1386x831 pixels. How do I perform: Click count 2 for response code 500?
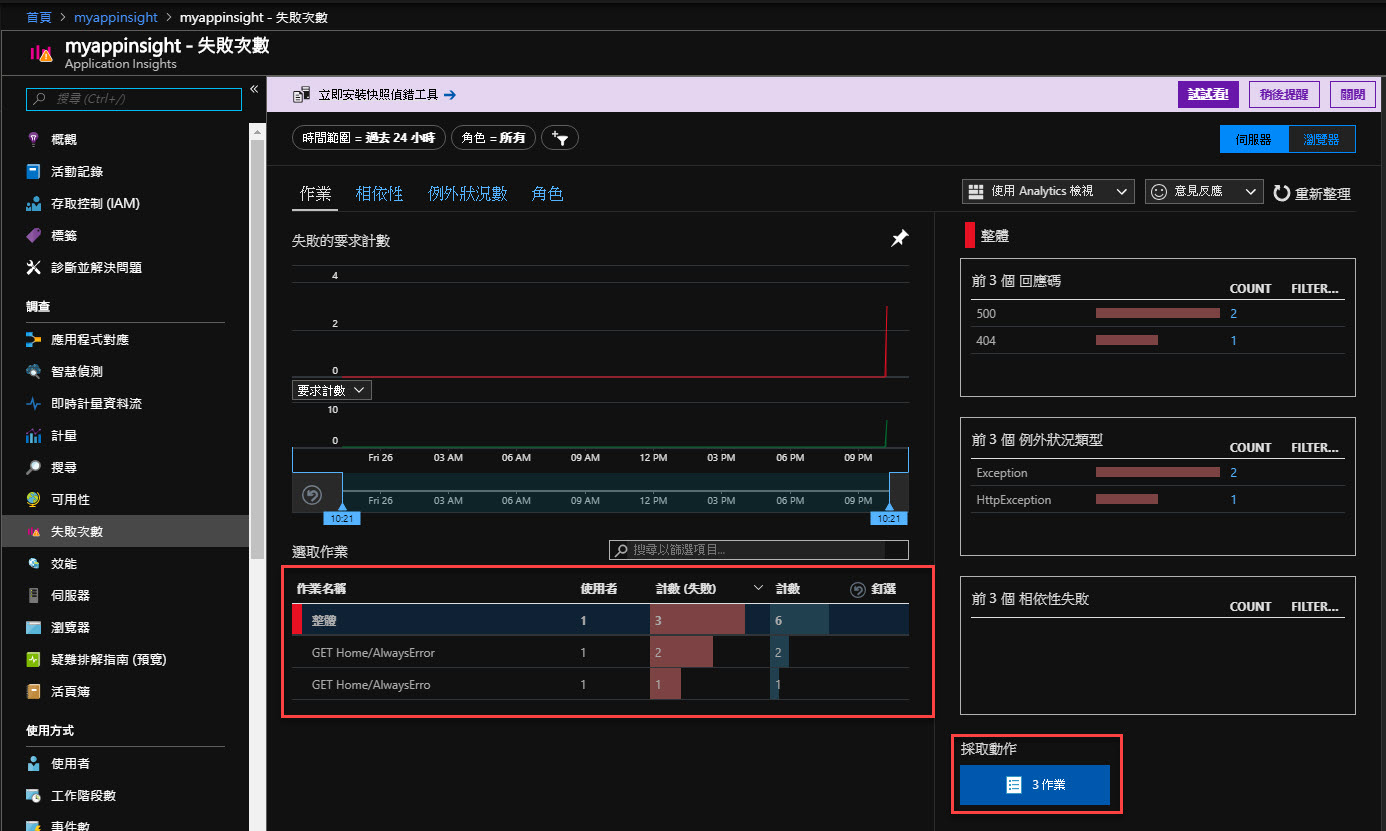(x=1233, y=313)
